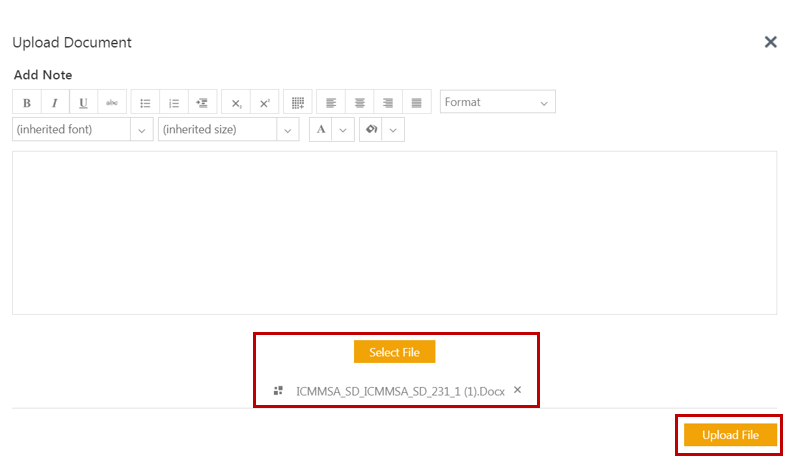The height and width of the screenshot is (468, 810).
Task: Click the indent icon
Action: click(202, 103)
